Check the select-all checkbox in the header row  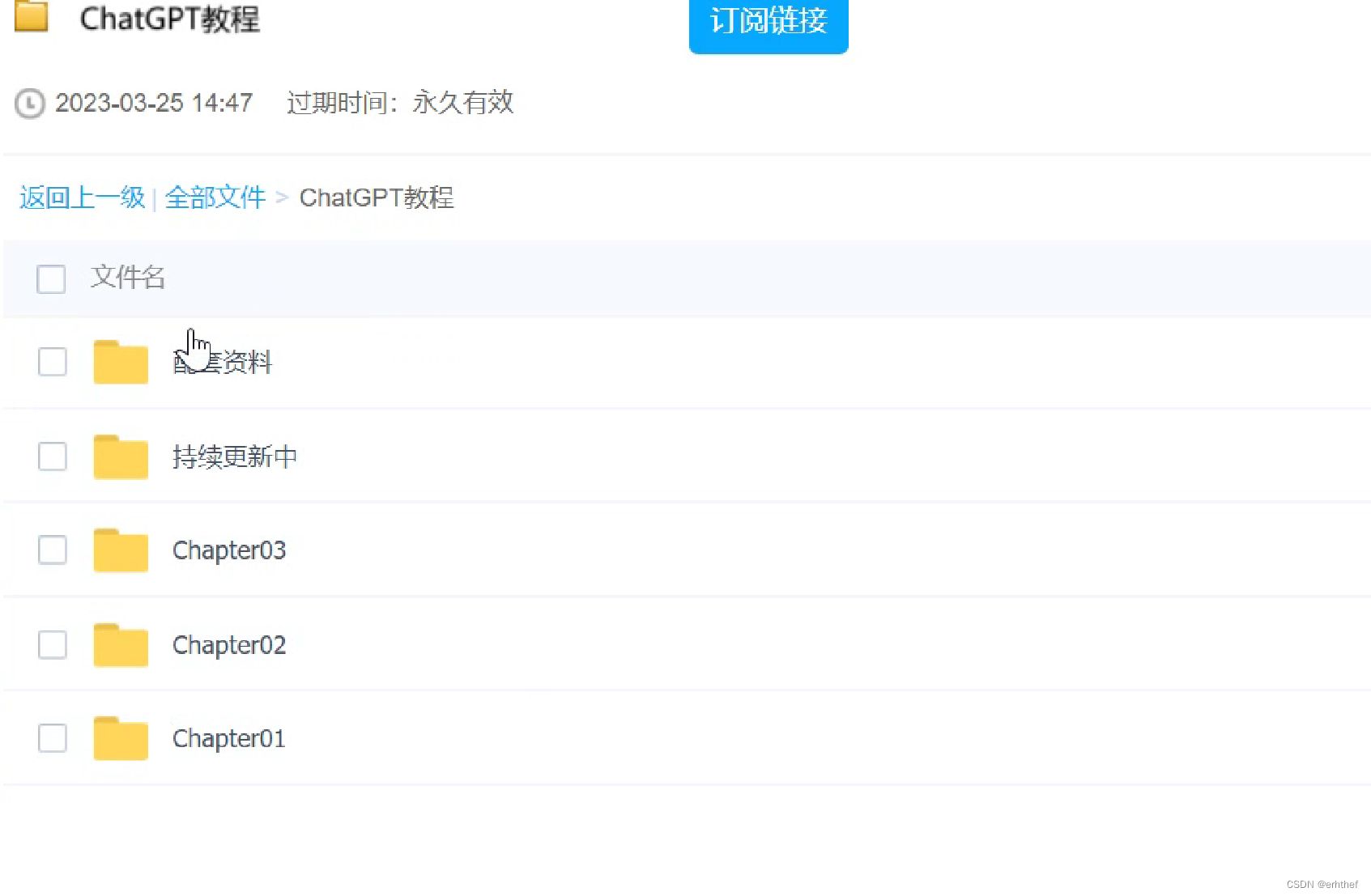pyautogui.click(x=50, y=278)
